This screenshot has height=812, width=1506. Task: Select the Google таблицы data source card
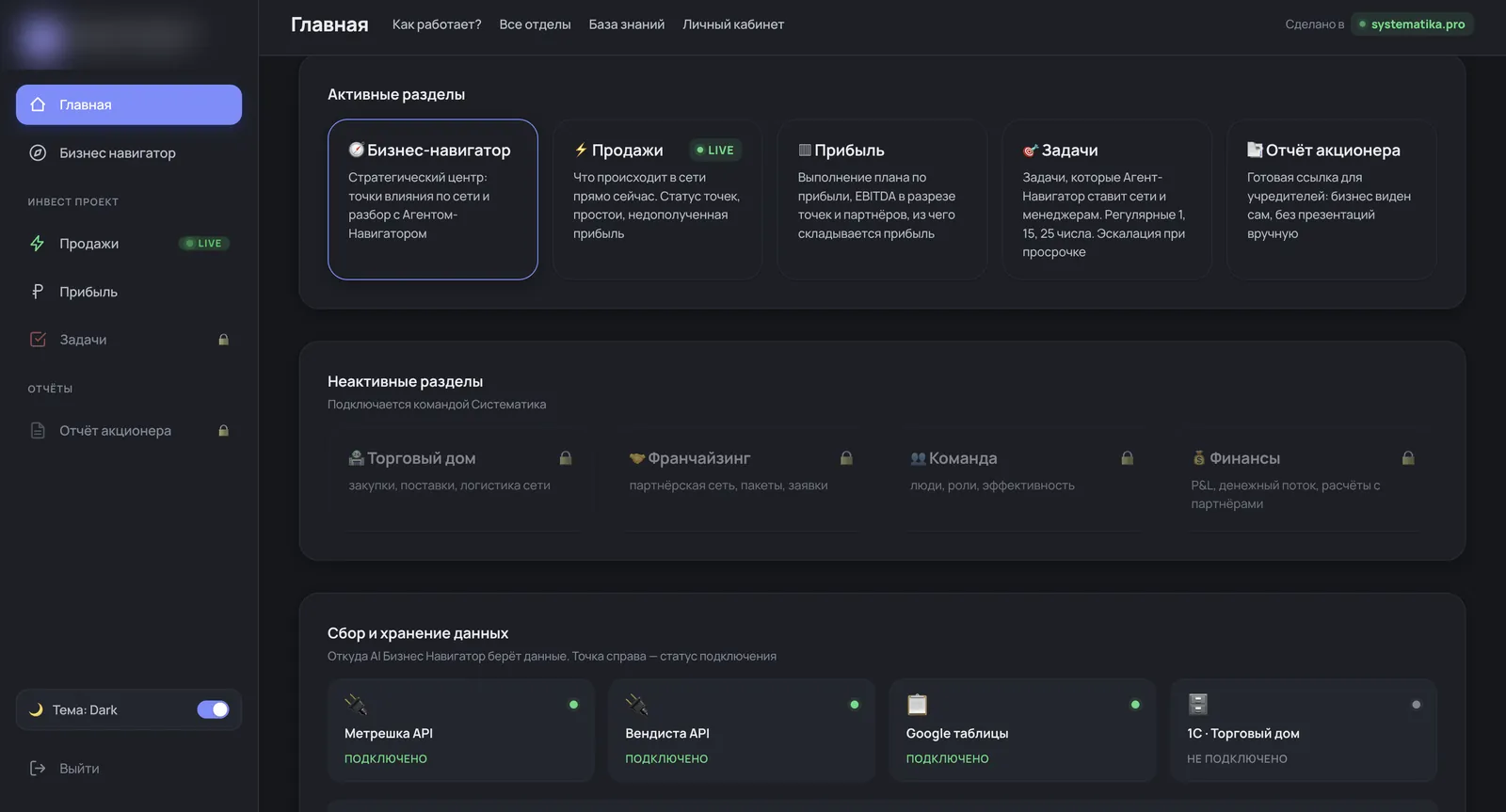pos(1022,730)
